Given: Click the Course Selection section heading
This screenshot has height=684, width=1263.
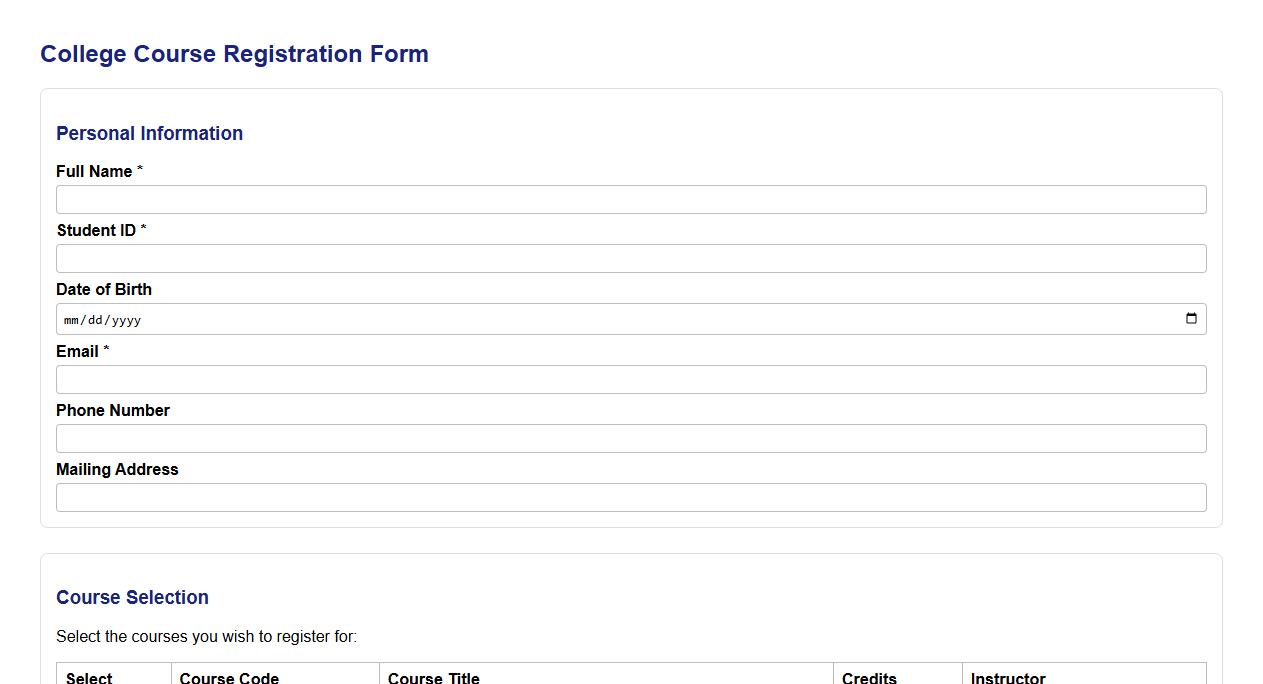Looking at the screenshot, I should 132,597.
